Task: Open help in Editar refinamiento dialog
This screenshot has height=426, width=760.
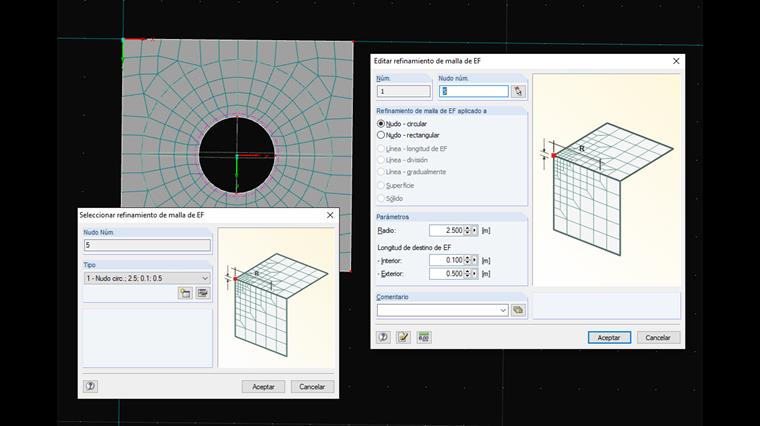Action: point(383,338)
